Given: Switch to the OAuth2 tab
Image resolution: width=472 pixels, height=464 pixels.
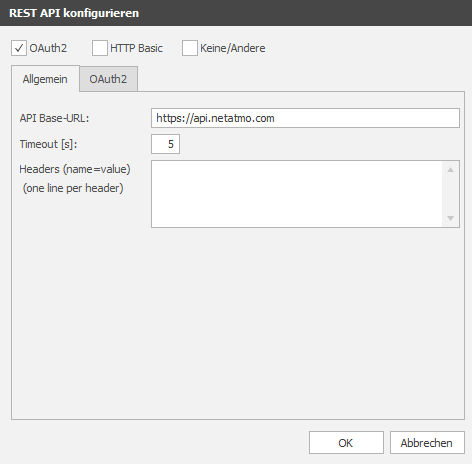Looking at the screenshot, I should tap(108, 79).
